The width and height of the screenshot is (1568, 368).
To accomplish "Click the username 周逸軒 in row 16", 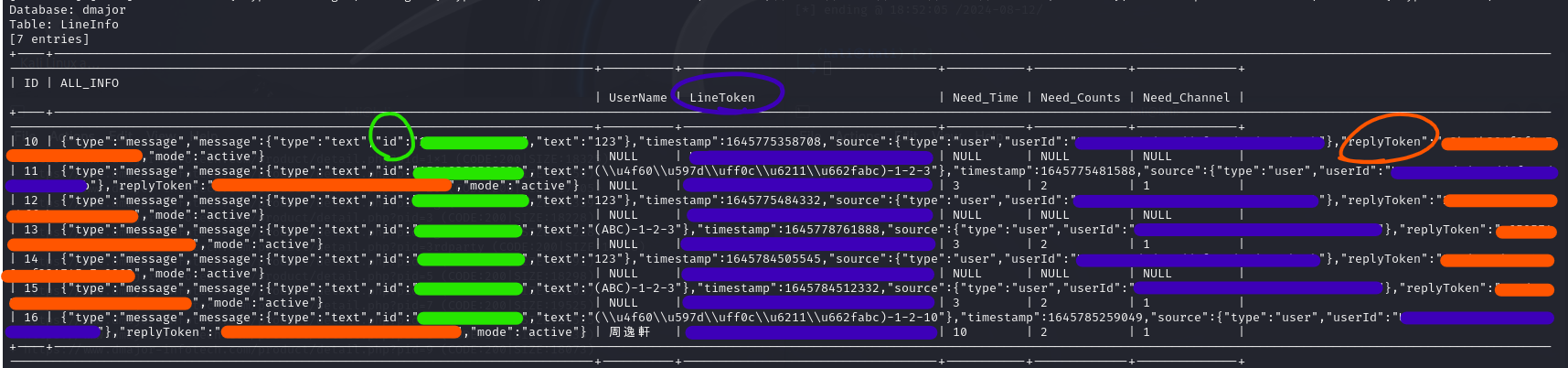I will [630, 332].
